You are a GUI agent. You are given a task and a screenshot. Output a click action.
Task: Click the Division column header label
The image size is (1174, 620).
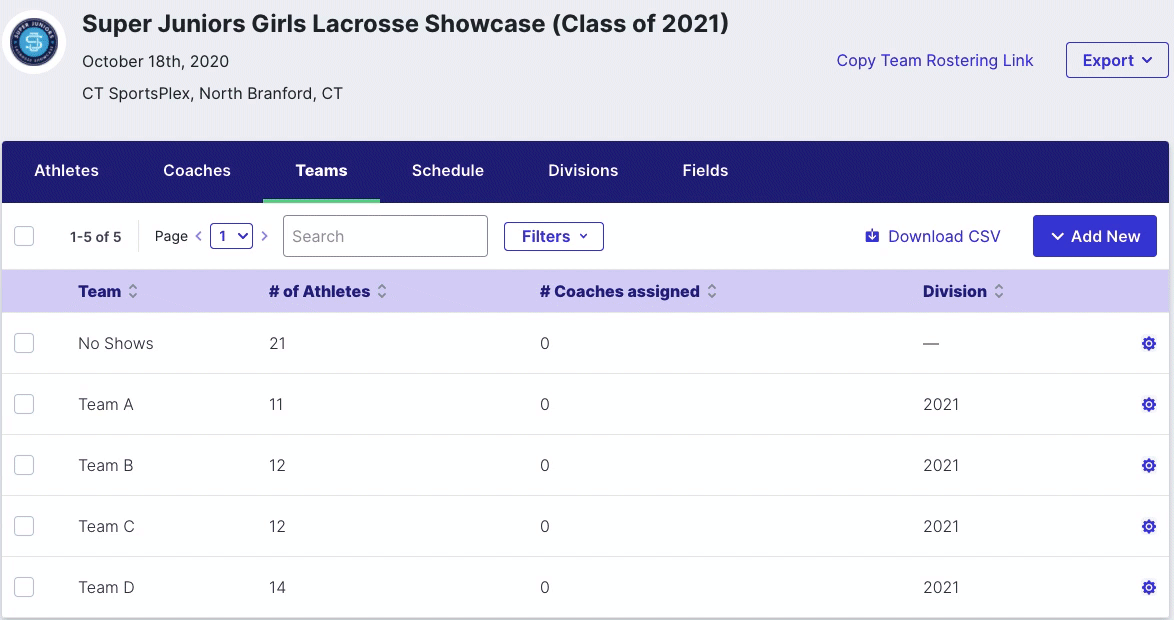click(x=955, y=291)
